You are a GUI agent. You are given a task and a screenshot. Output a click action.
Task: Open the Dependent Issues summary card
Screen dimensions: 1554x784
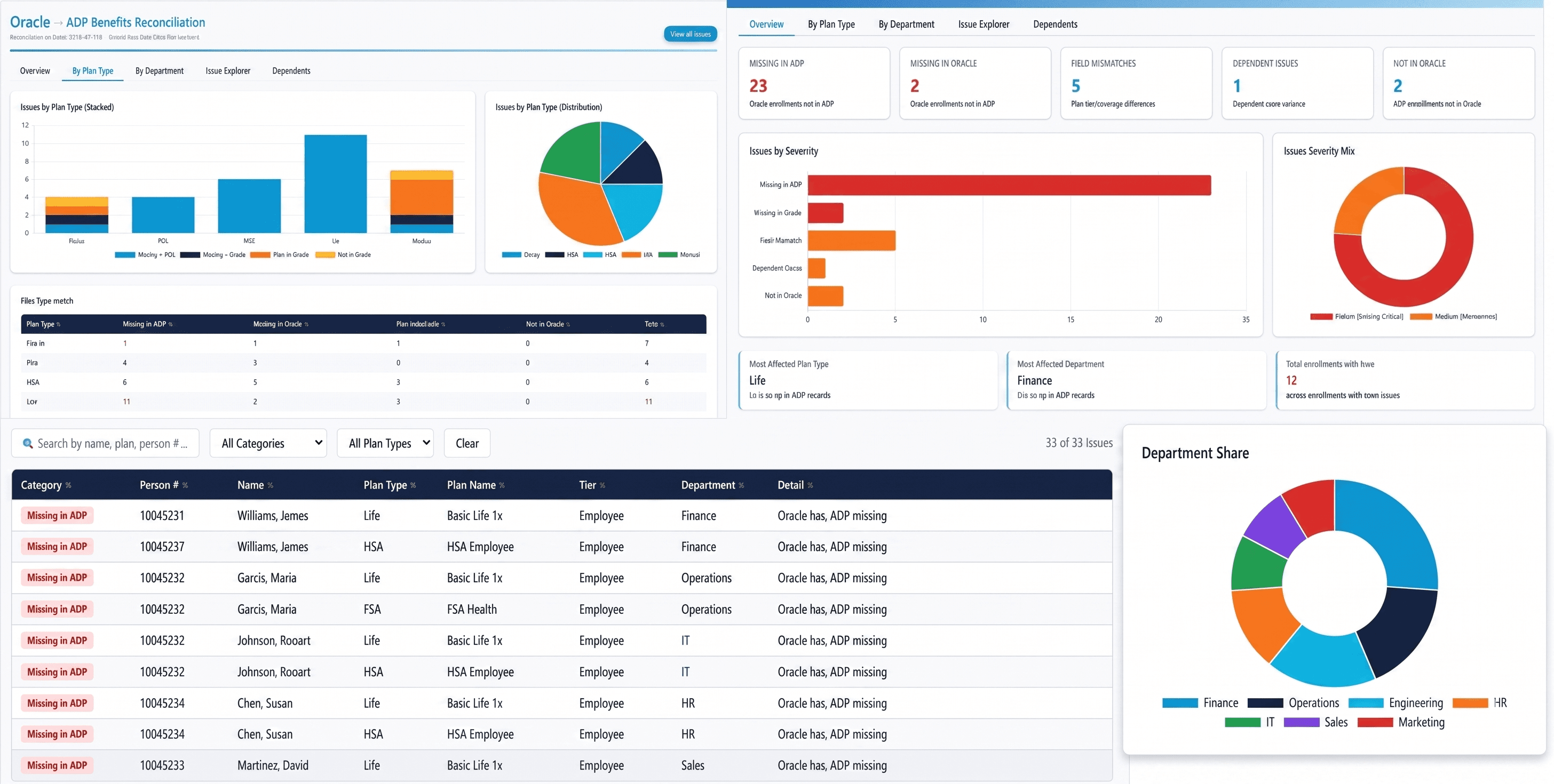click(1297, 83)
